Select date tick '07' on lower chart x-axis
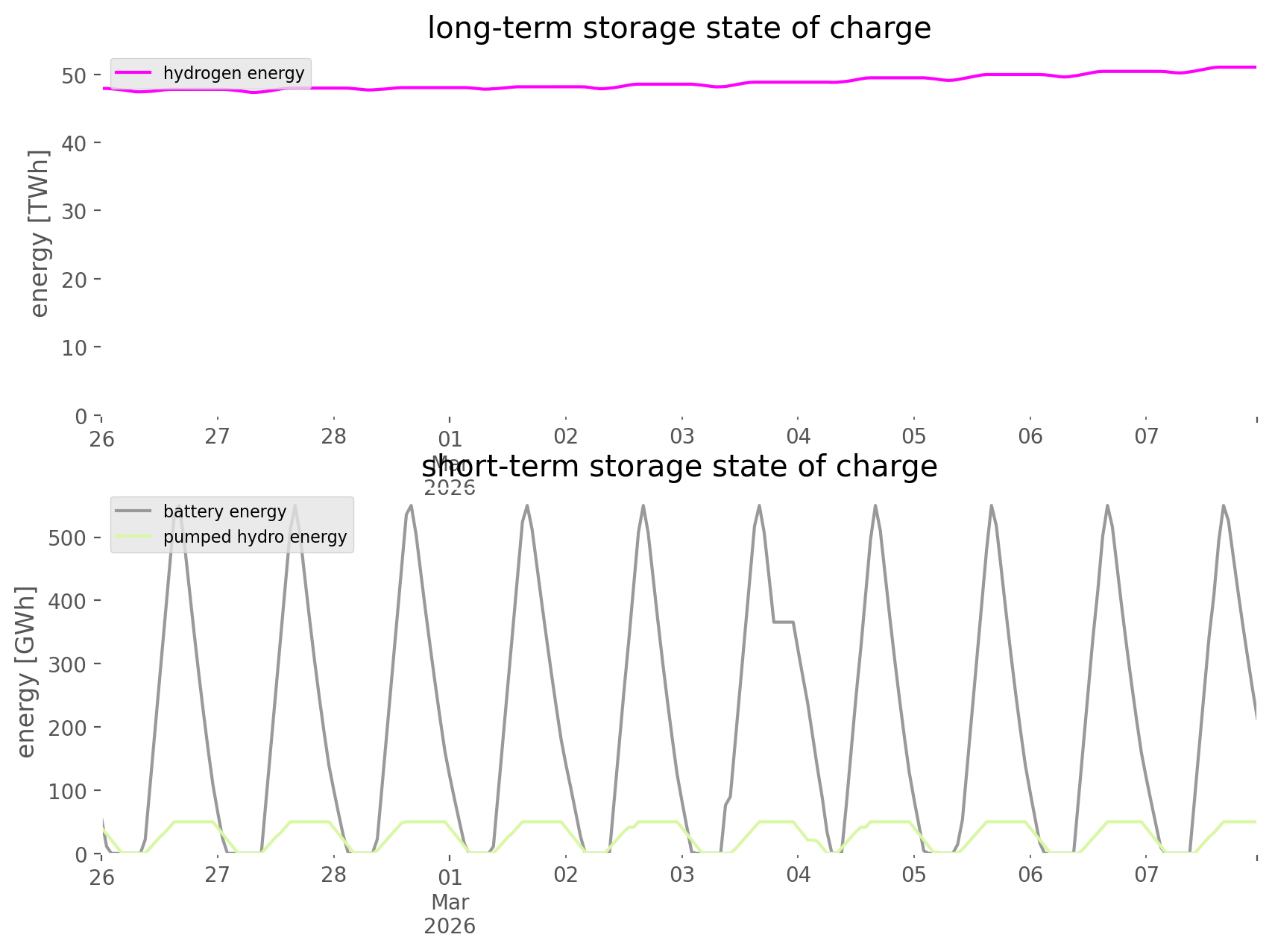This screenshot has width=1272, height=952. (1146, 875)
